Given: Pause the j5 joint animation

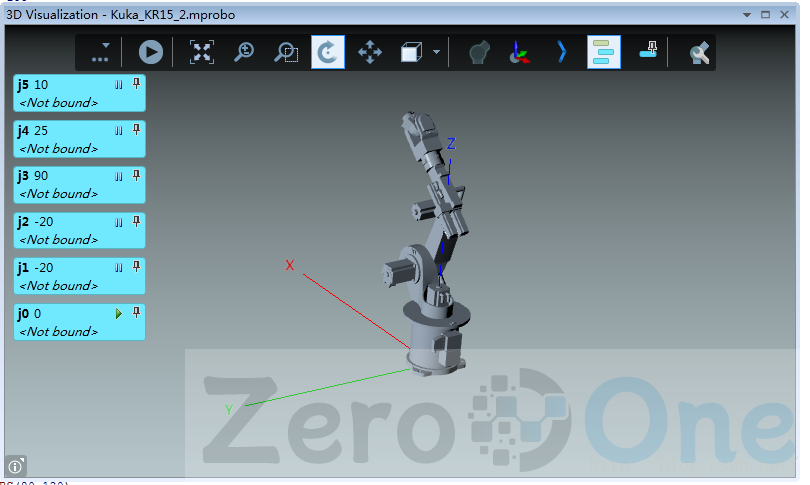Looking at the screenshot, I should (x=119, y=85).
